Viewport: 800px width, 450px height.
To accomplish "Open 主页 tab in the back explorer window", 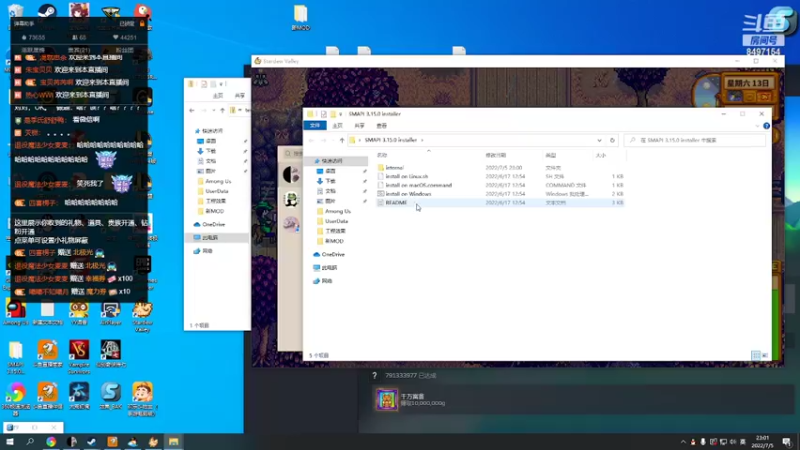I will click(x=218, y=95).
